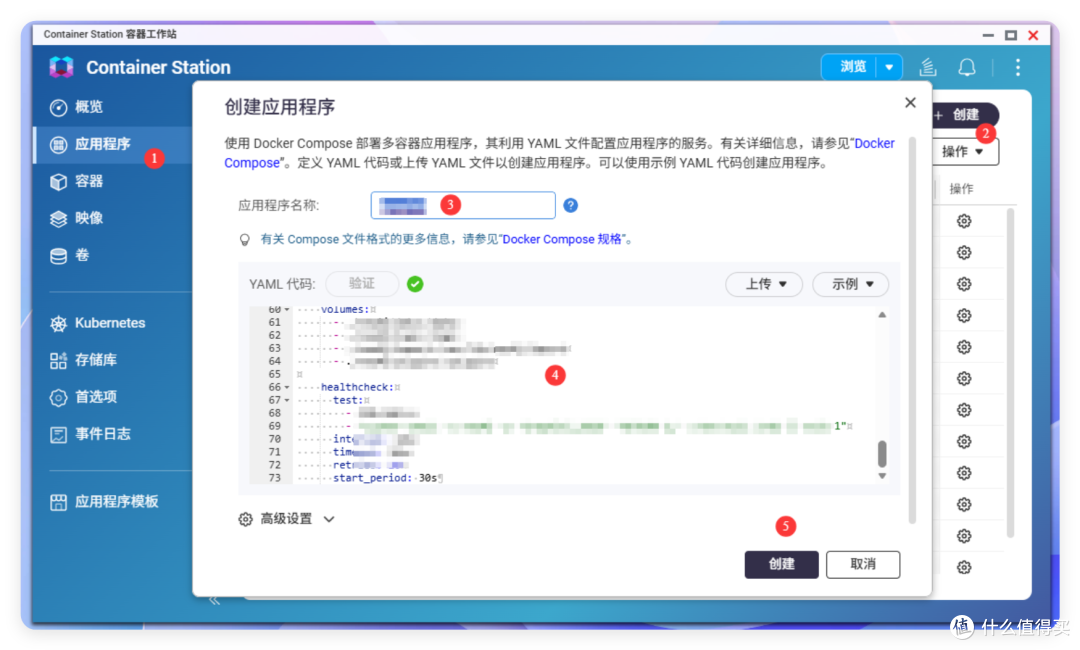Collapse the volumes fold arrow at line 60
Viewport: 1080px width, 650px height.
pyautogui.click(x=287, y=310)
